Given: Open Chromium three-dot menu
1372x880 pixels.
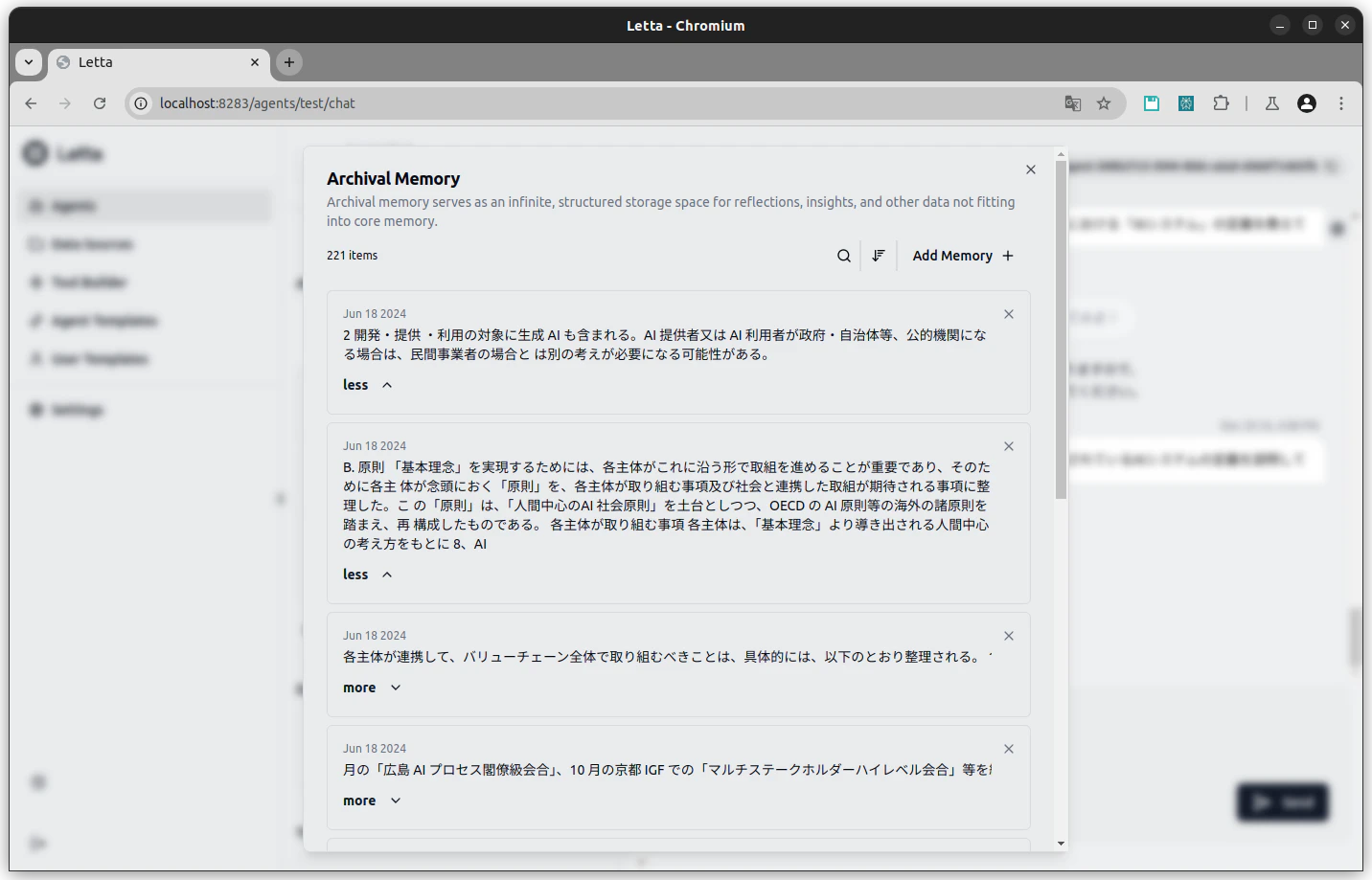Looking at the screenshot, I should (1341, 103).
